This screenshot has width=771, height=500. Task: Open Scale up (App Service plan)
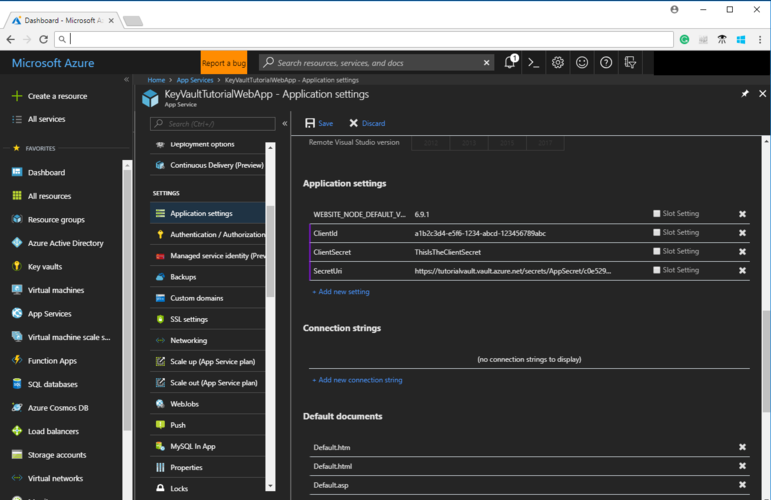tap(208, 361)
